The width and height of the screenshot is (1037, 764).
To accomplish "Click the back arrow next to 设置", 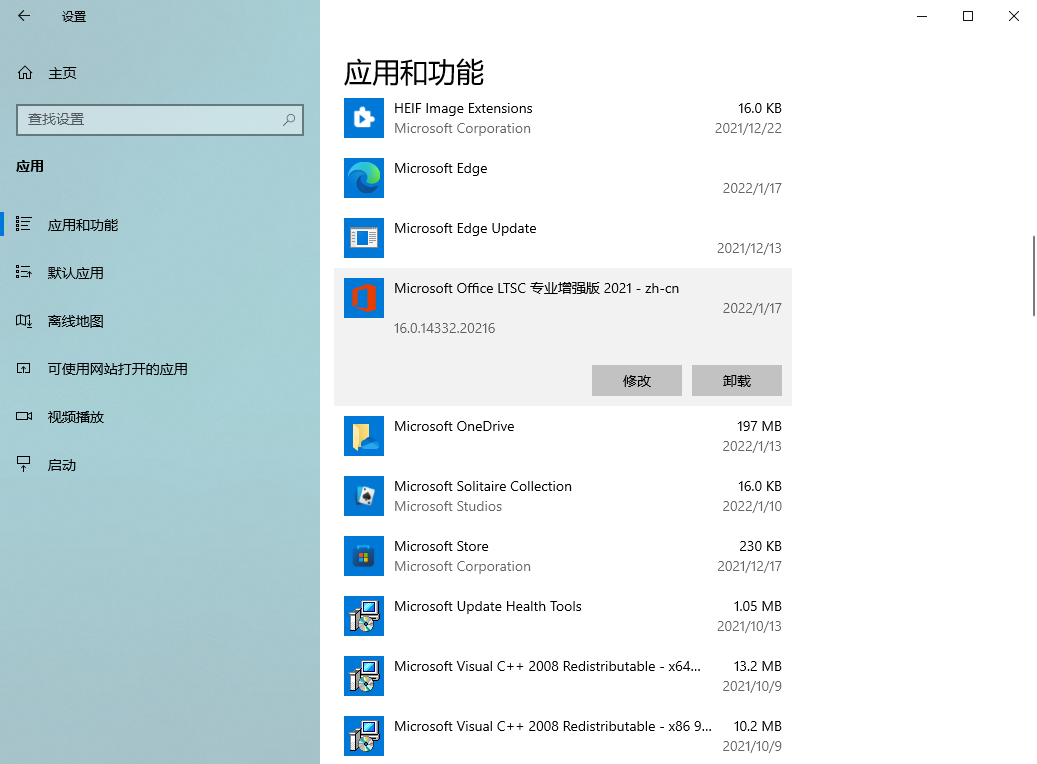I will pyautogui.click(x=24, y=16).
